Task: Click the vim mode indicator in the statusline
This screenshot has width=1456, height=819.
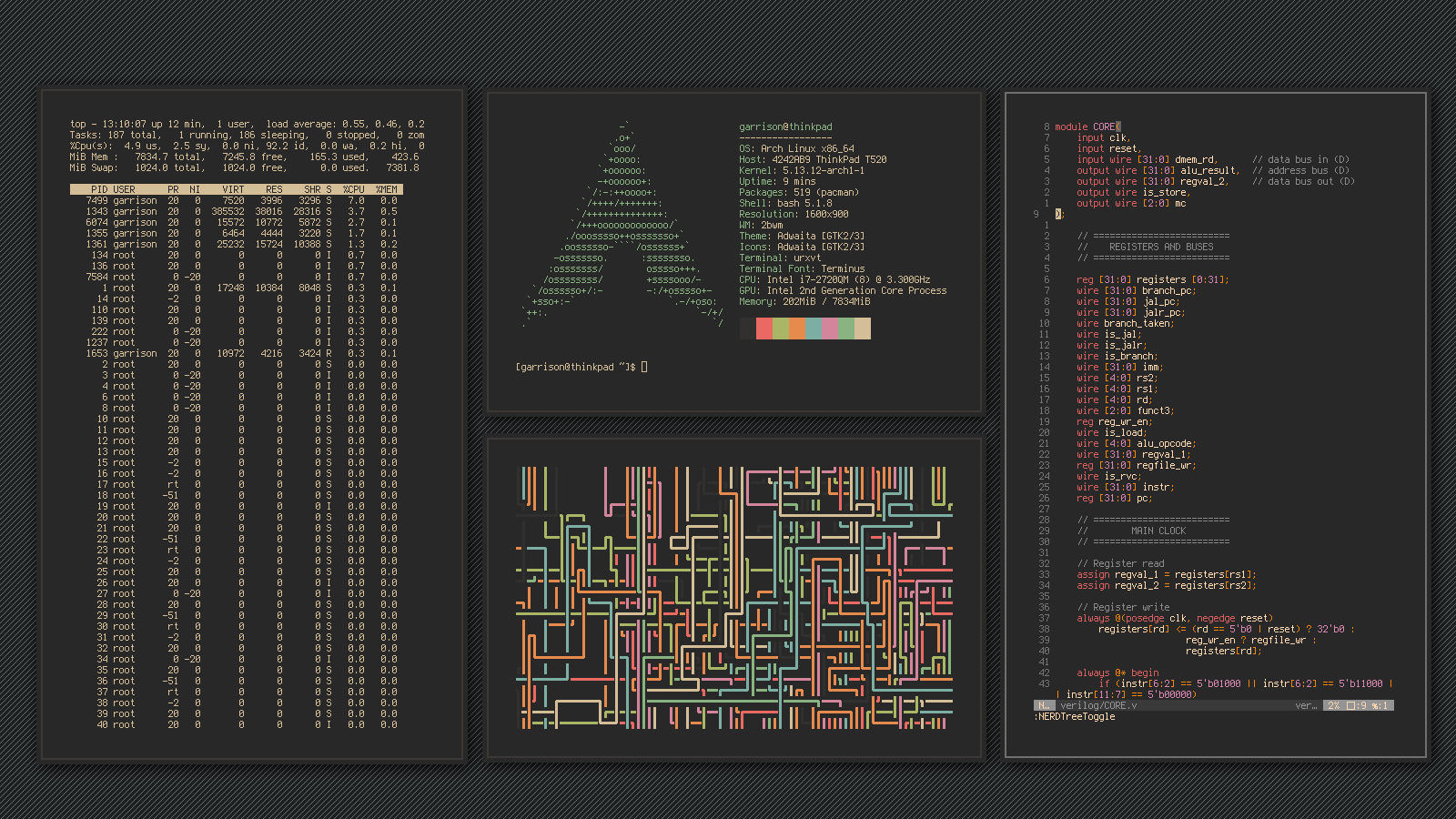Action: (1043, 706)
